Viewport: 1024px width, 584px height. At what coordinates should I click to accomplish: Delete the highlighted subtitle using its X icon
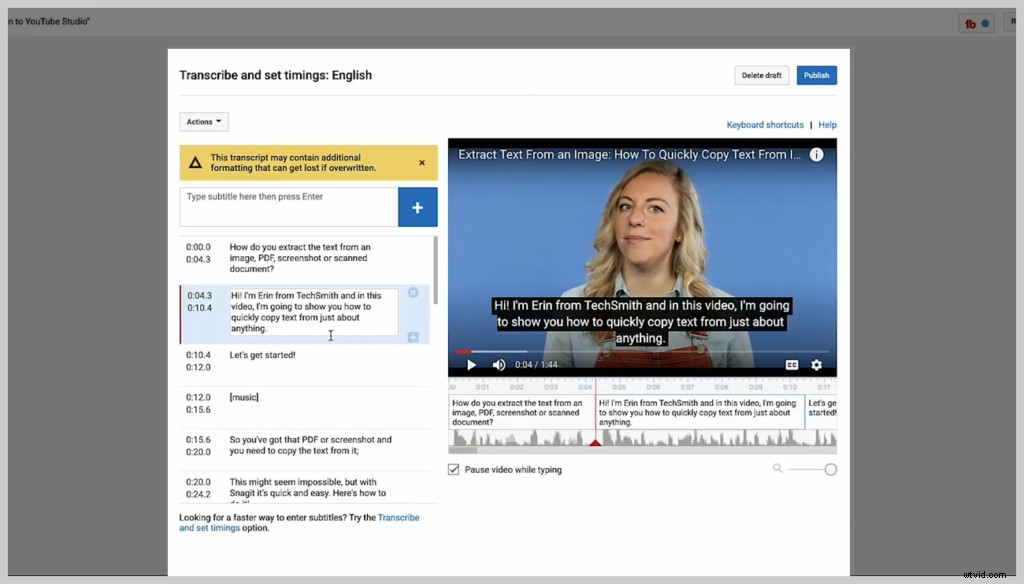[414, 292]
